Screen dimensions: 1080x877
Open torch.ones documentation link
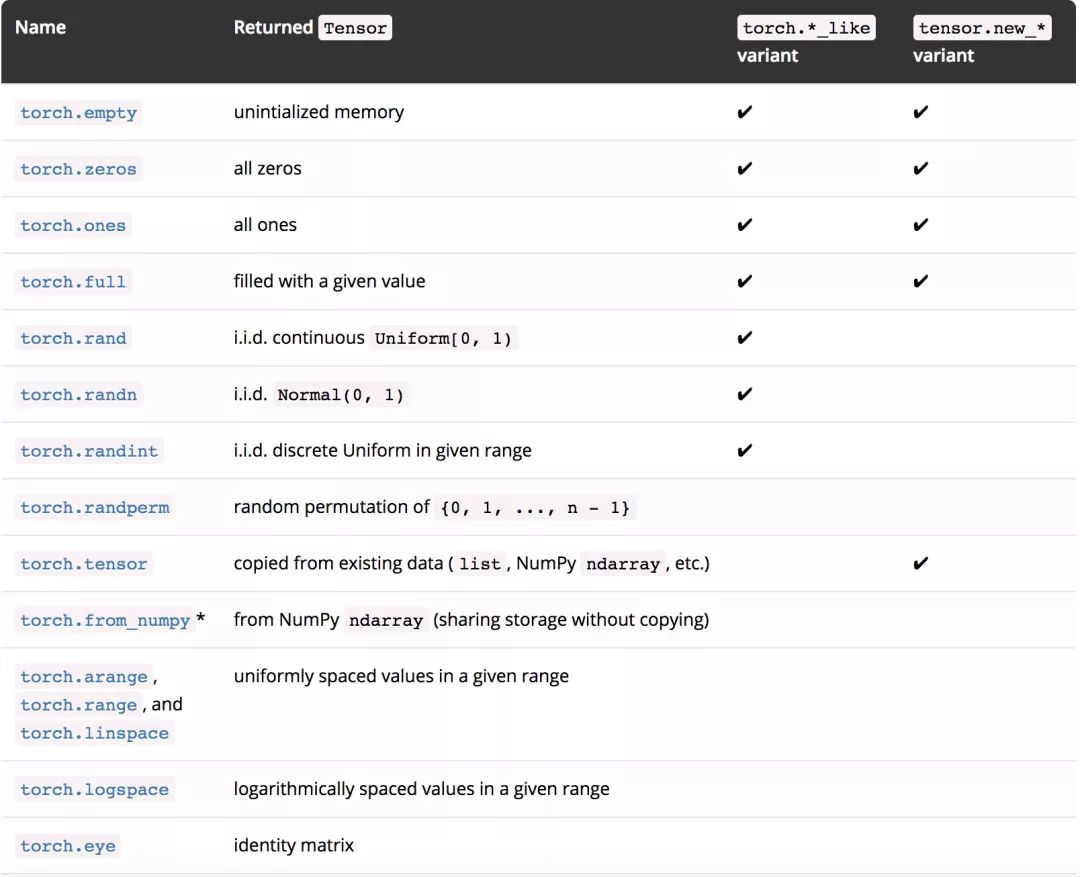click(73, 226)
